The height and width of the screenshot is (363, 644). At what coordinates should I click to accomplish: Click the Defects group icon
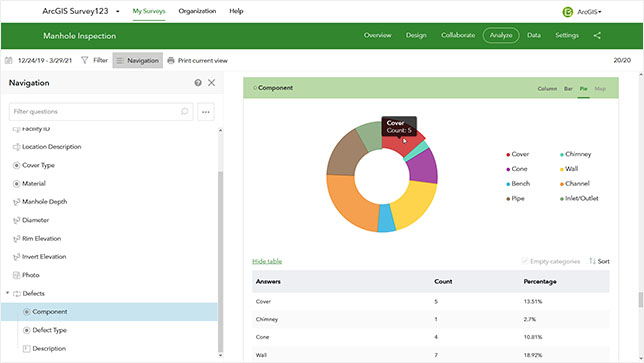pos(17,294)
